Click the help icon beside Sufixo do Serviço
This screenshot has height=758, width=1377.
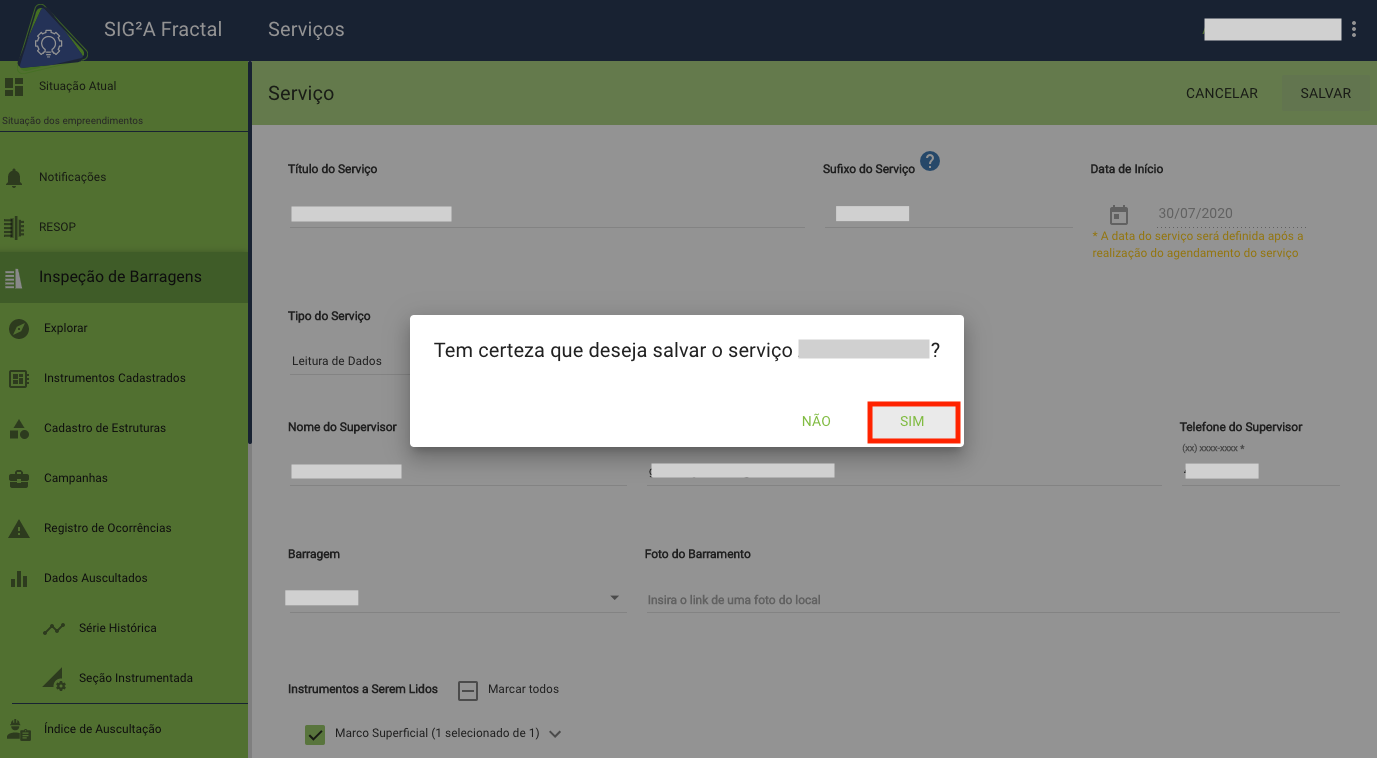(x=930, y=161)
